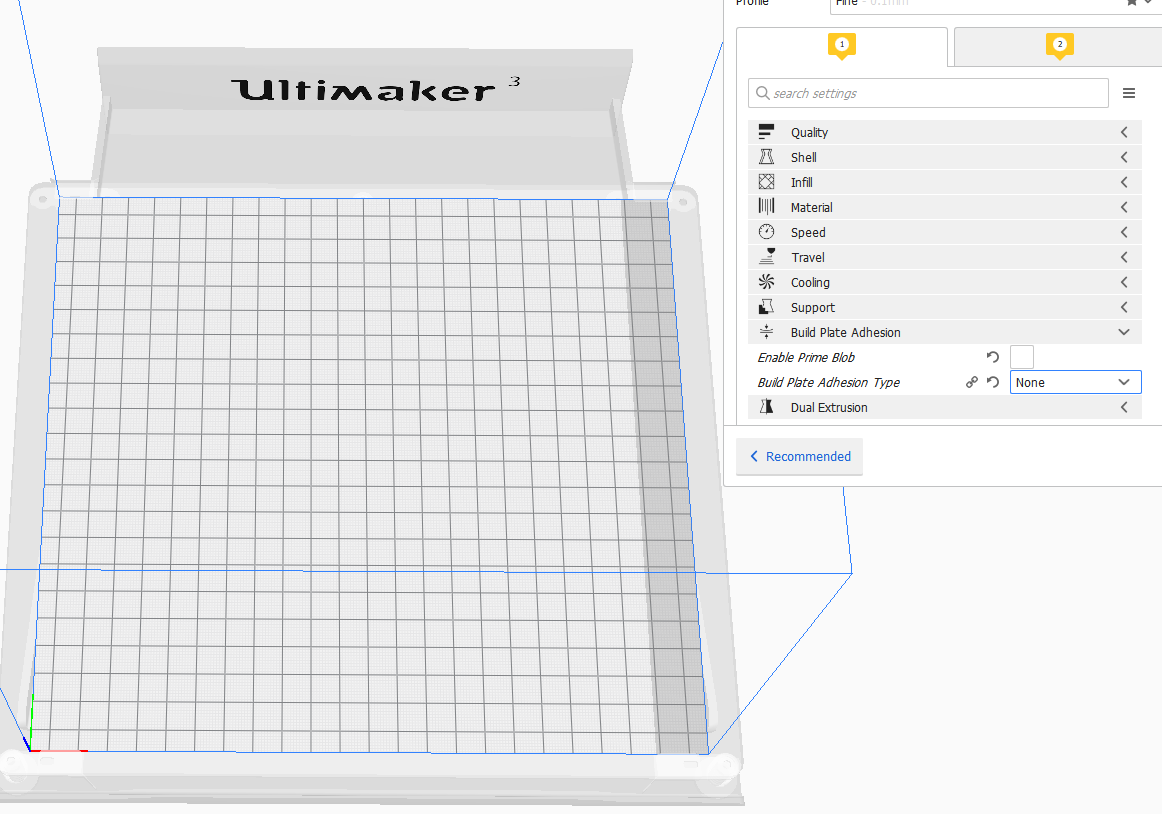
Task: Click the search magnifier icon
Action: (762, 93)
